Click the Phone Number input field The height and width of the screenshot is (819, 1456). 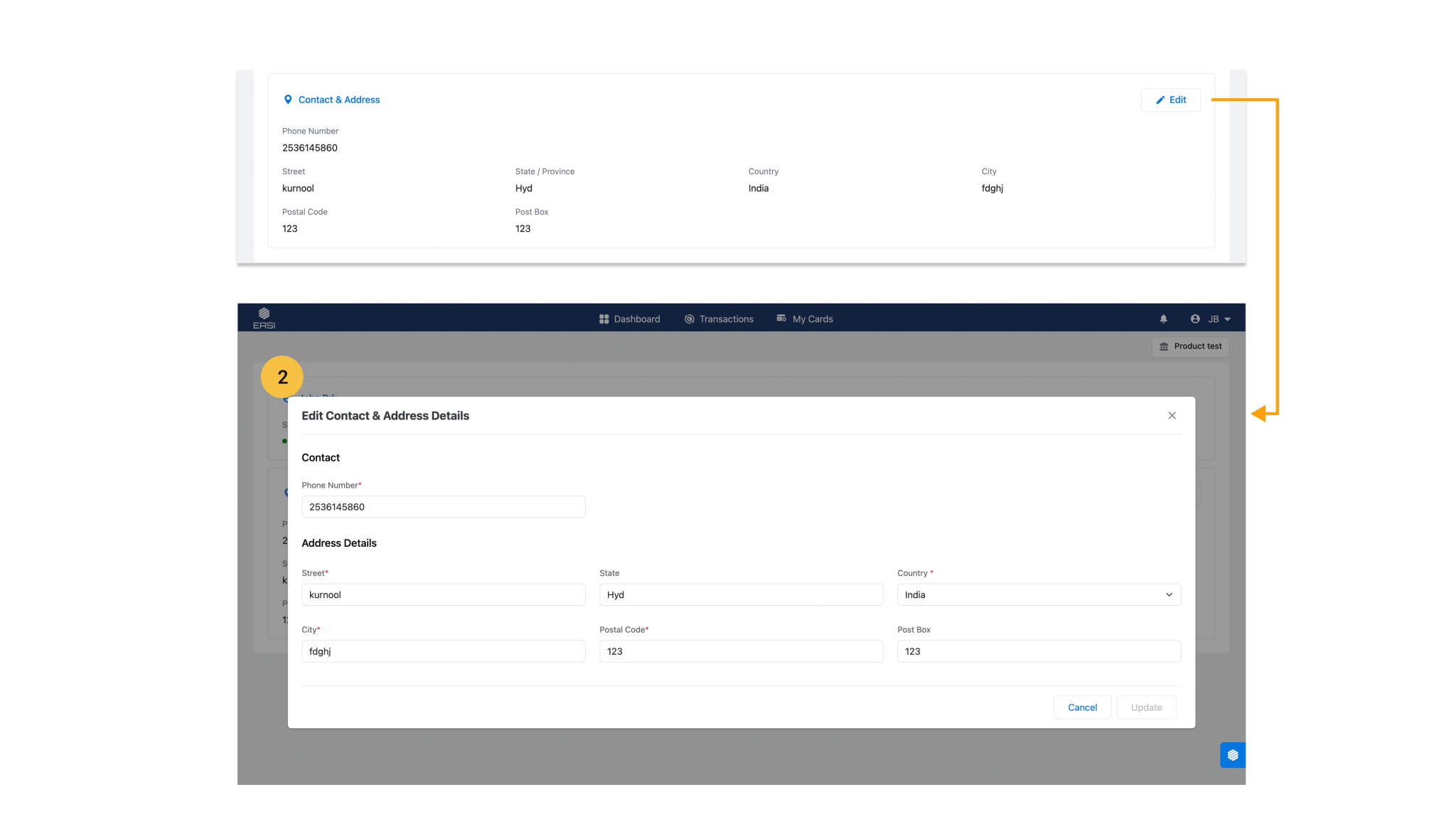click(443, 507)
